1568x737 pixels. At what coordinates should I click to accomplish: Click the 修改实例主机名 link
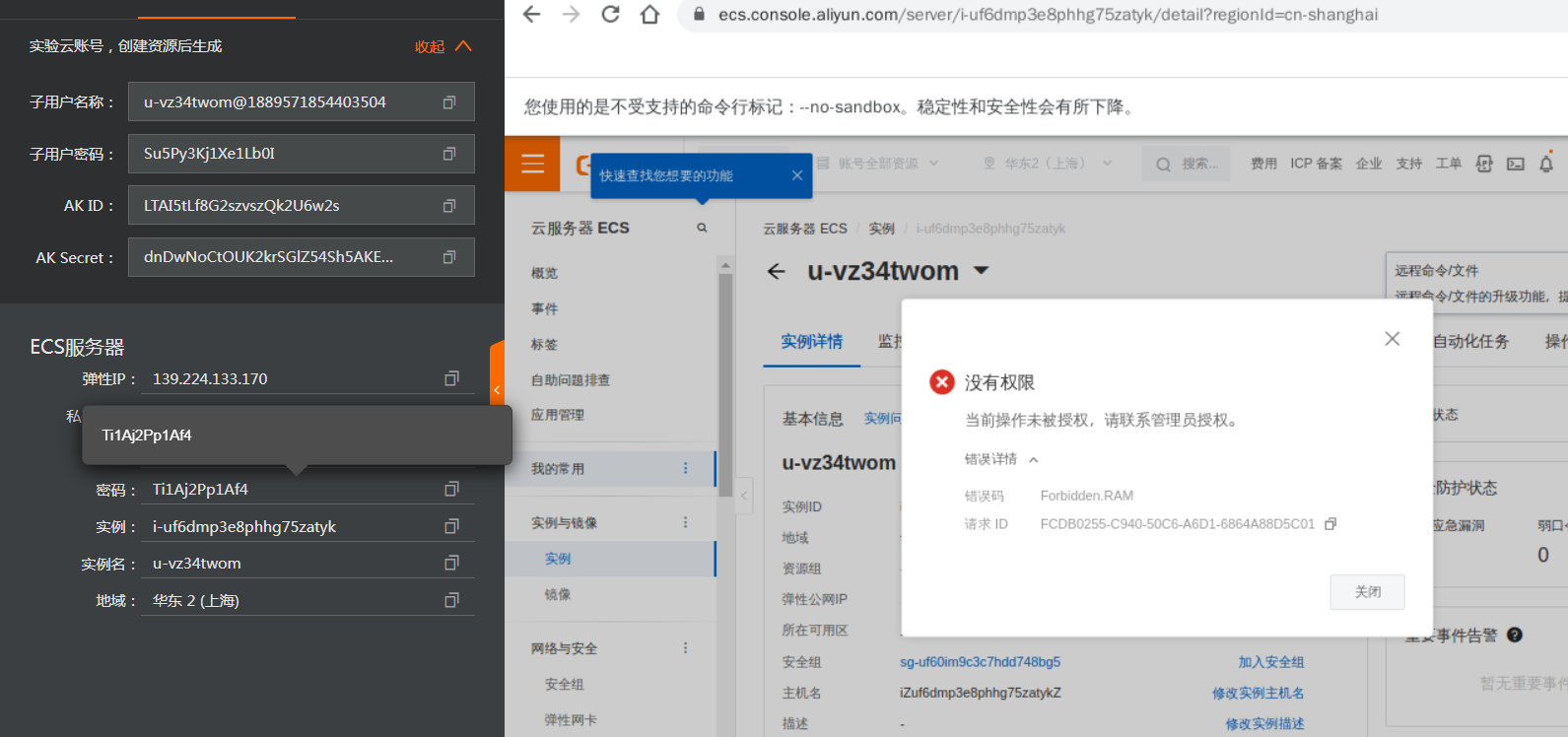coord(1259,694)
